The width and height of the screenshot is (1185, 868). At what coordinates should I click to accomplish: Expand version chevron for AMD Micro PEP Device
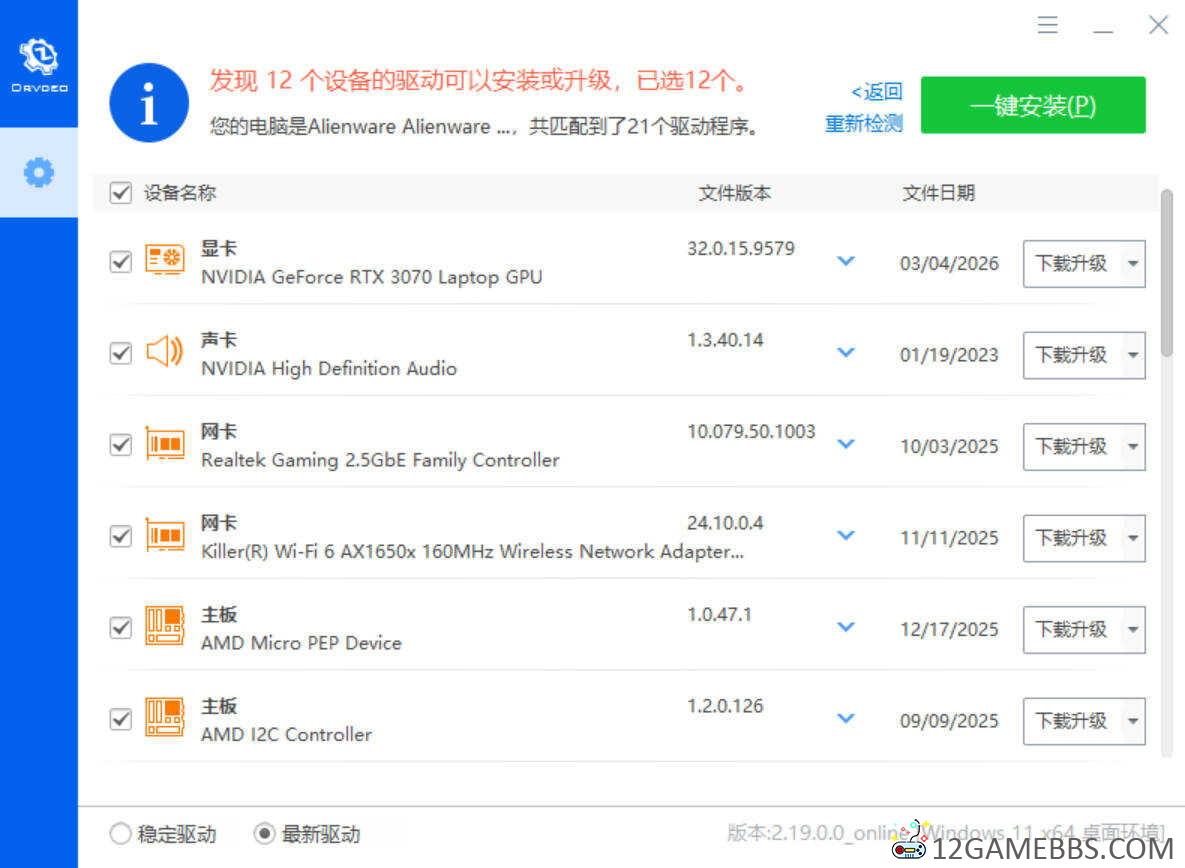pos(846,627)
